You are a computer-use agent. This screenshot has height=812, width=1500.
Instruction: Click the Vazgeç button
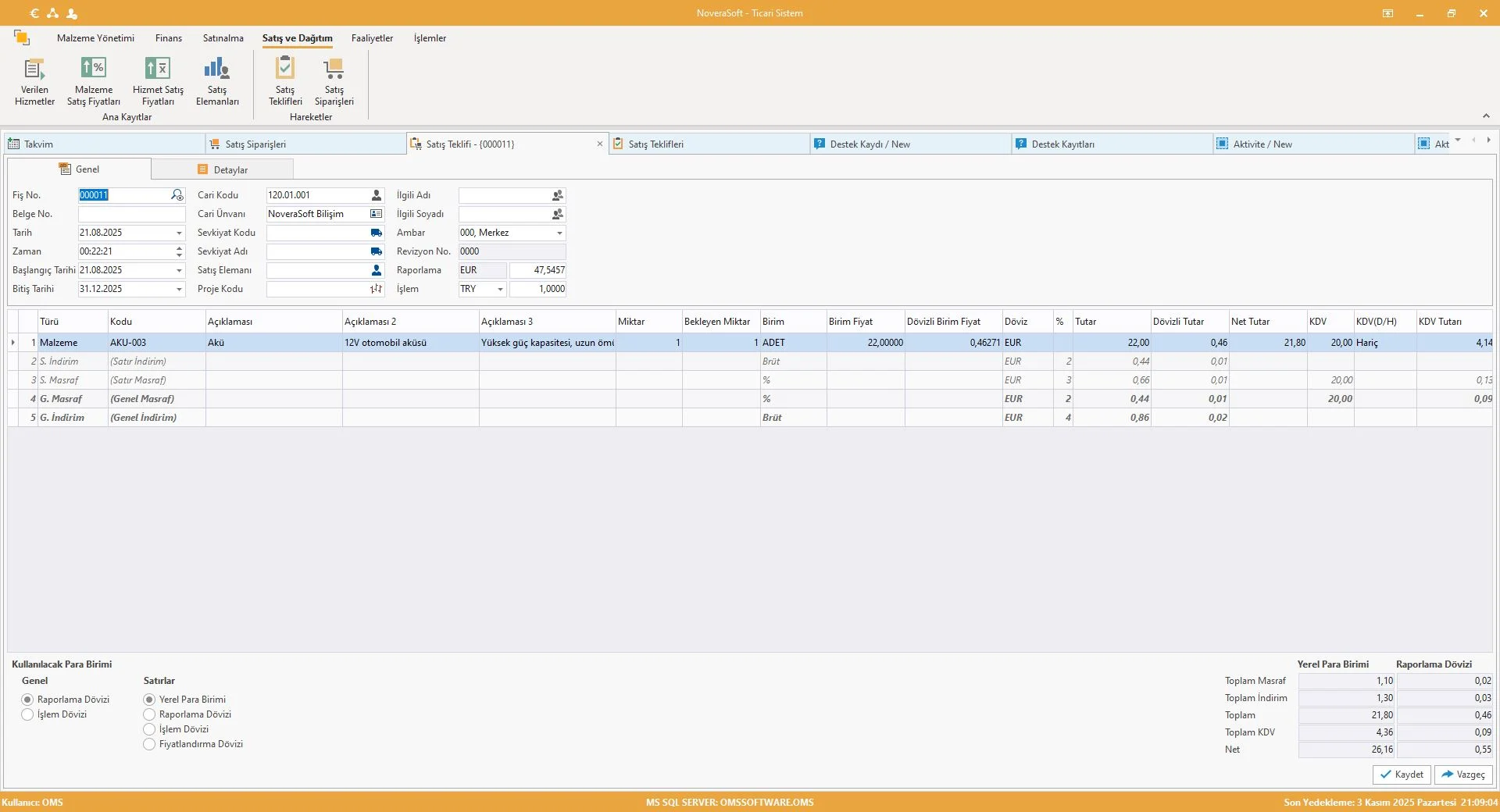1463,775
